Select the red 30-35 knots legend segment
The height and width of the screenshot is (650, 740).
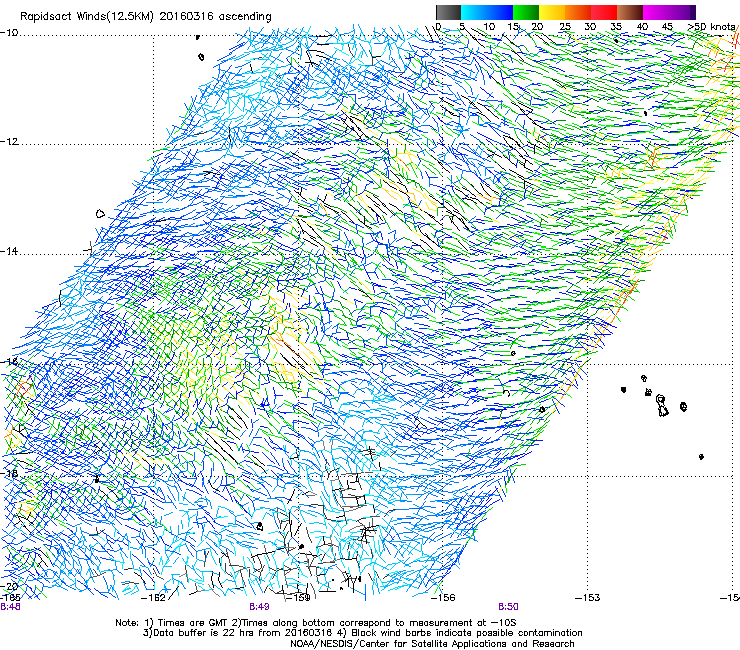[x=604, y=12]
